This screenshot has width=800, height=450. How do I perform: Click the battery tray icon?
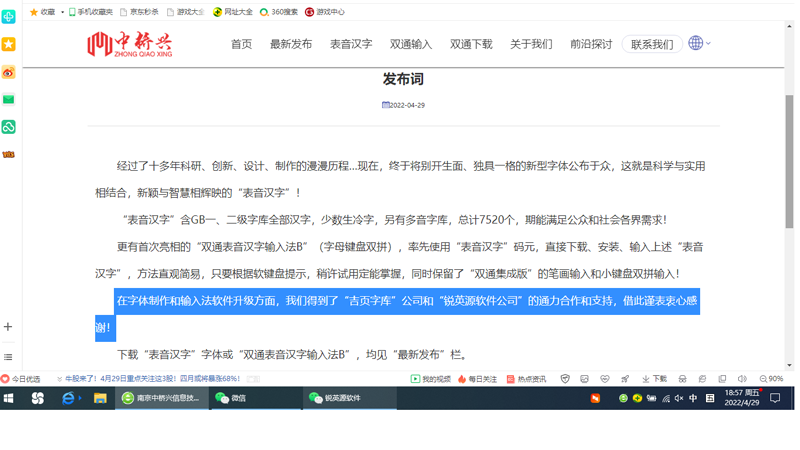(x=652, y=398)
